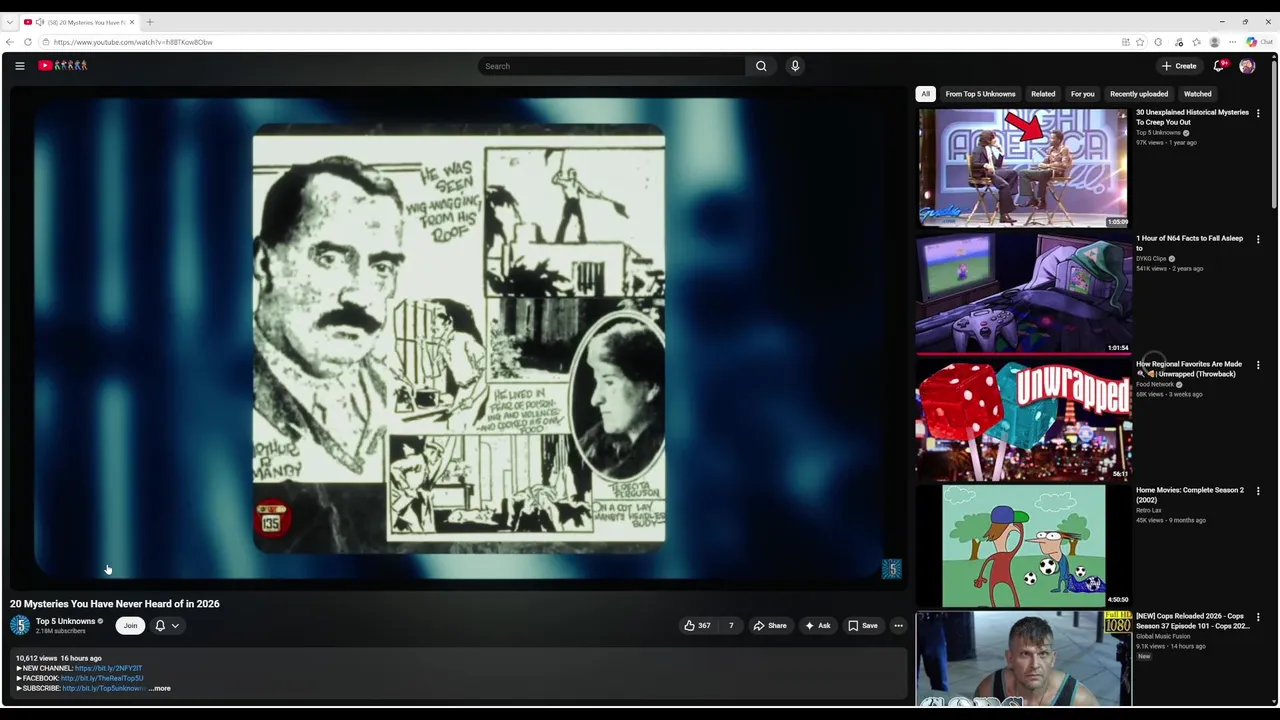Open the Create upload menu

[x=1179, y=66]
